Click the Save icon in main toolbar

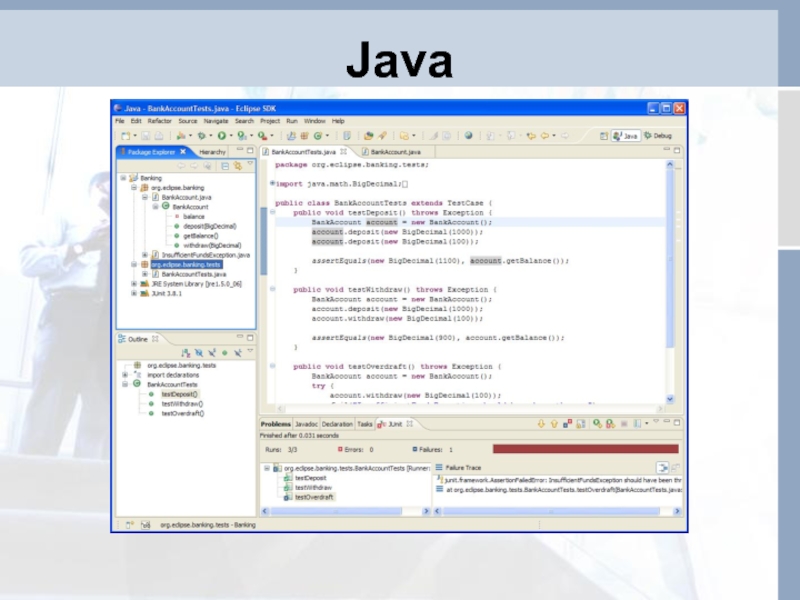click(x=145, y=135)
